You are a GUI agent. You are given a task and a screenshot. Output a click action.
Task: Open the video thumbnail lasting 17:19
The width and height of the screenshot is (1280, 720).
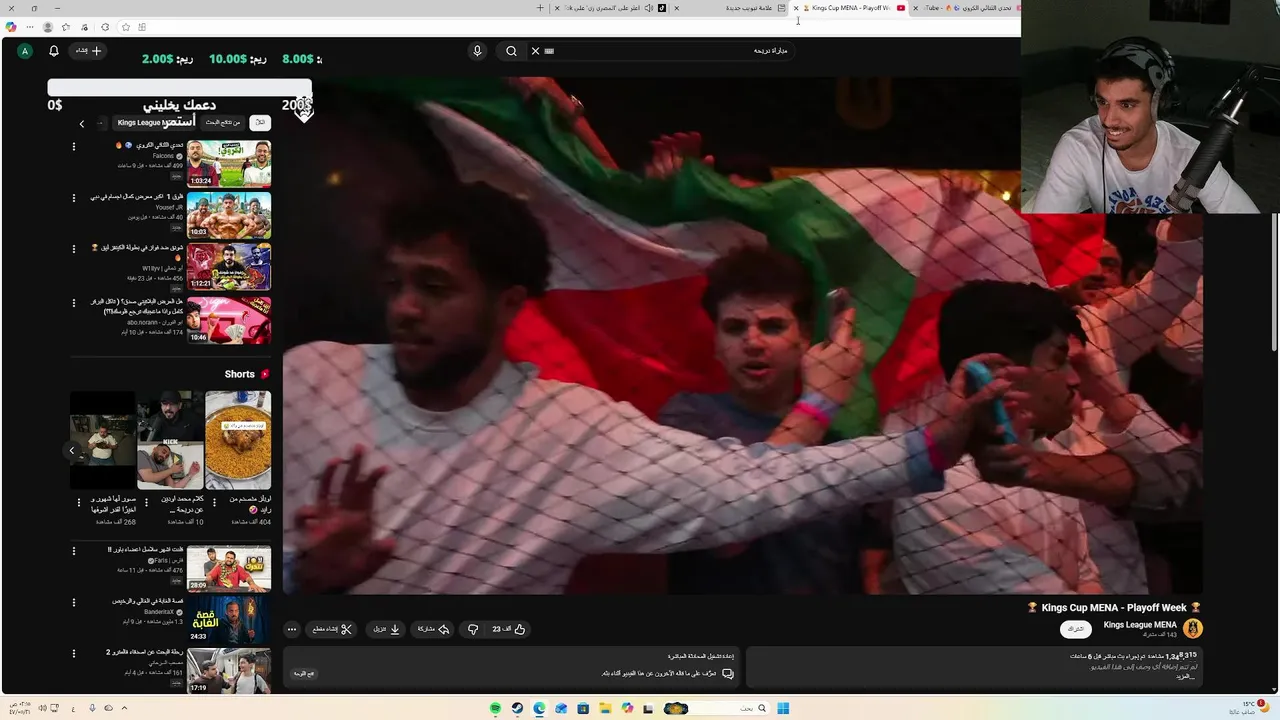pos(229,671)
